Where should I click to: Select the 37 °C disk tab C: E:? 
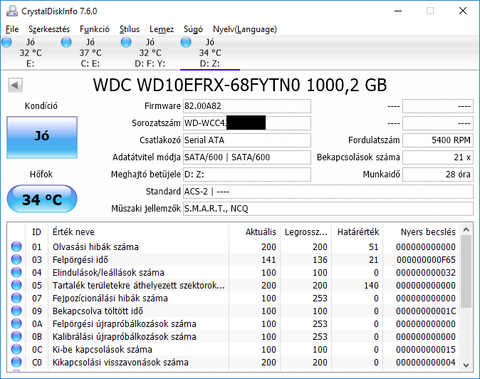[90, 53]
